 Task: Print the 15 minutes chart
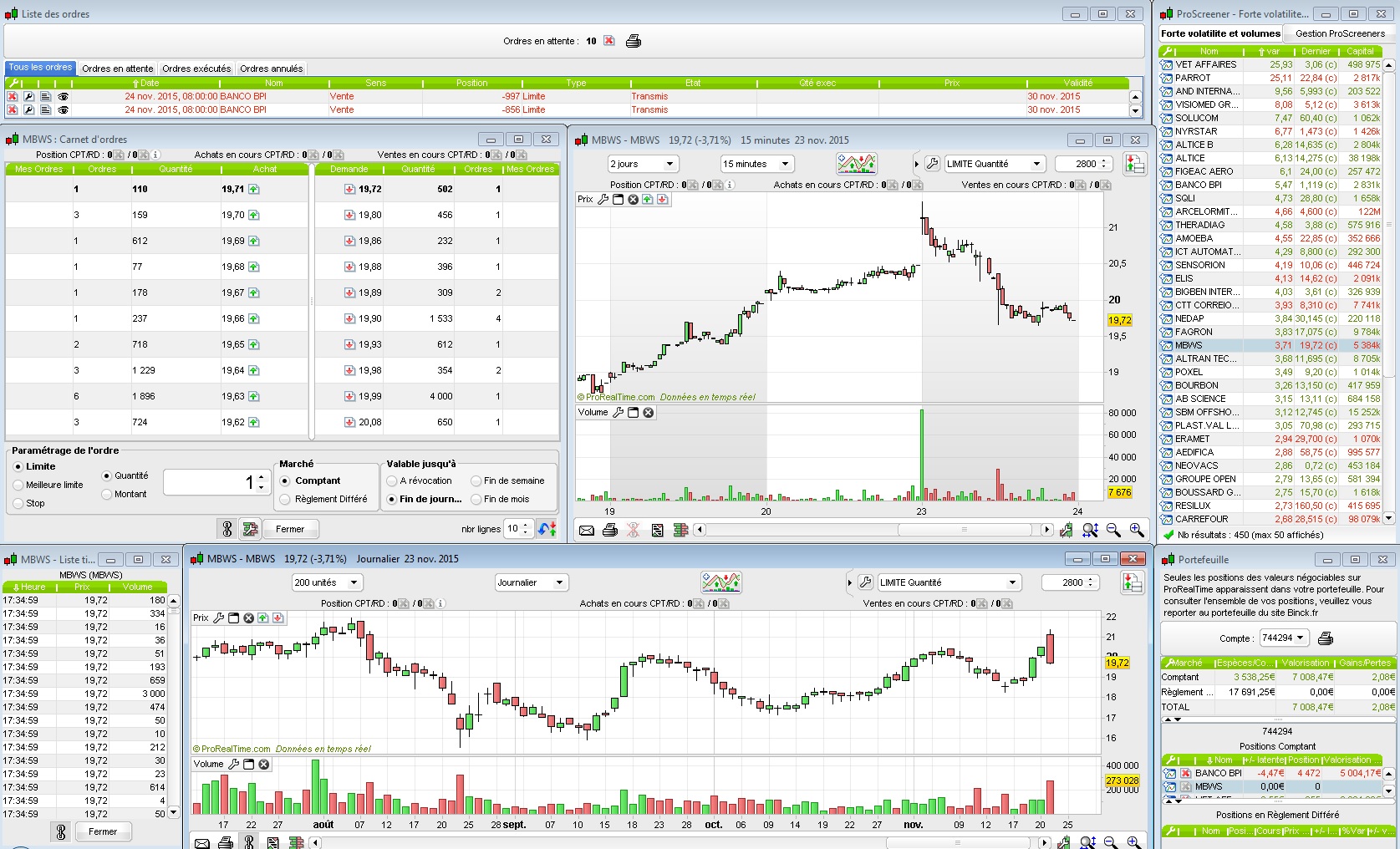pos(610,530)
